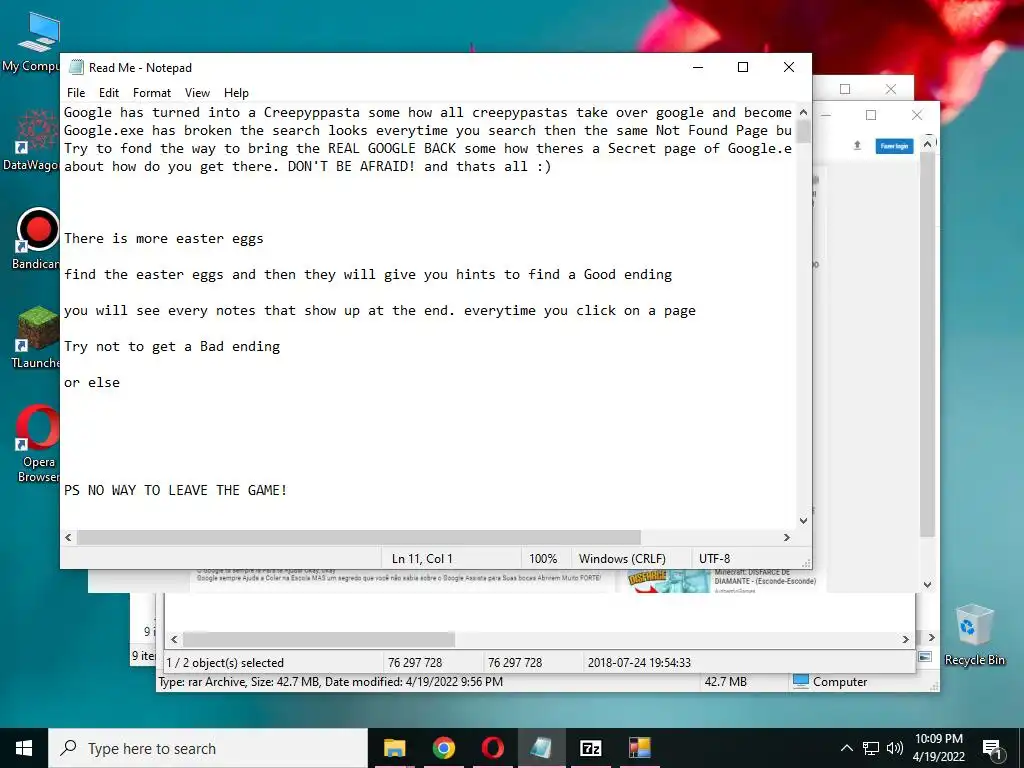Click the taskbar search box
The image size is (1024, 768).
click(x=208, y=748)
